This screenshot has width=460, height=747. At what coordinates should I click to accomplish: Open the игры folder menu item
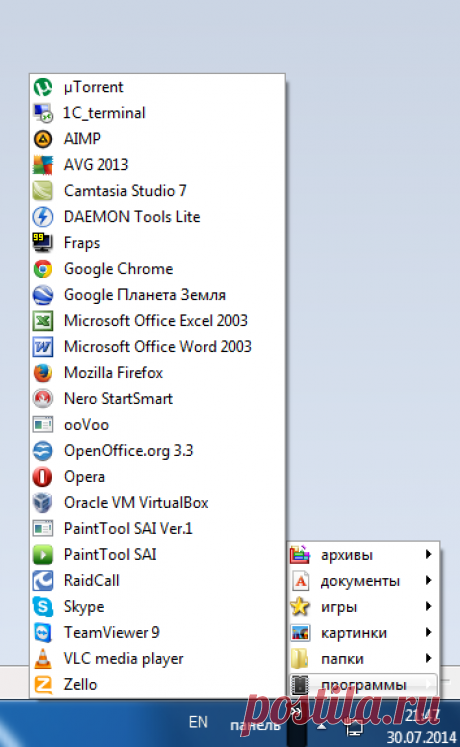[x=363, y=607]
